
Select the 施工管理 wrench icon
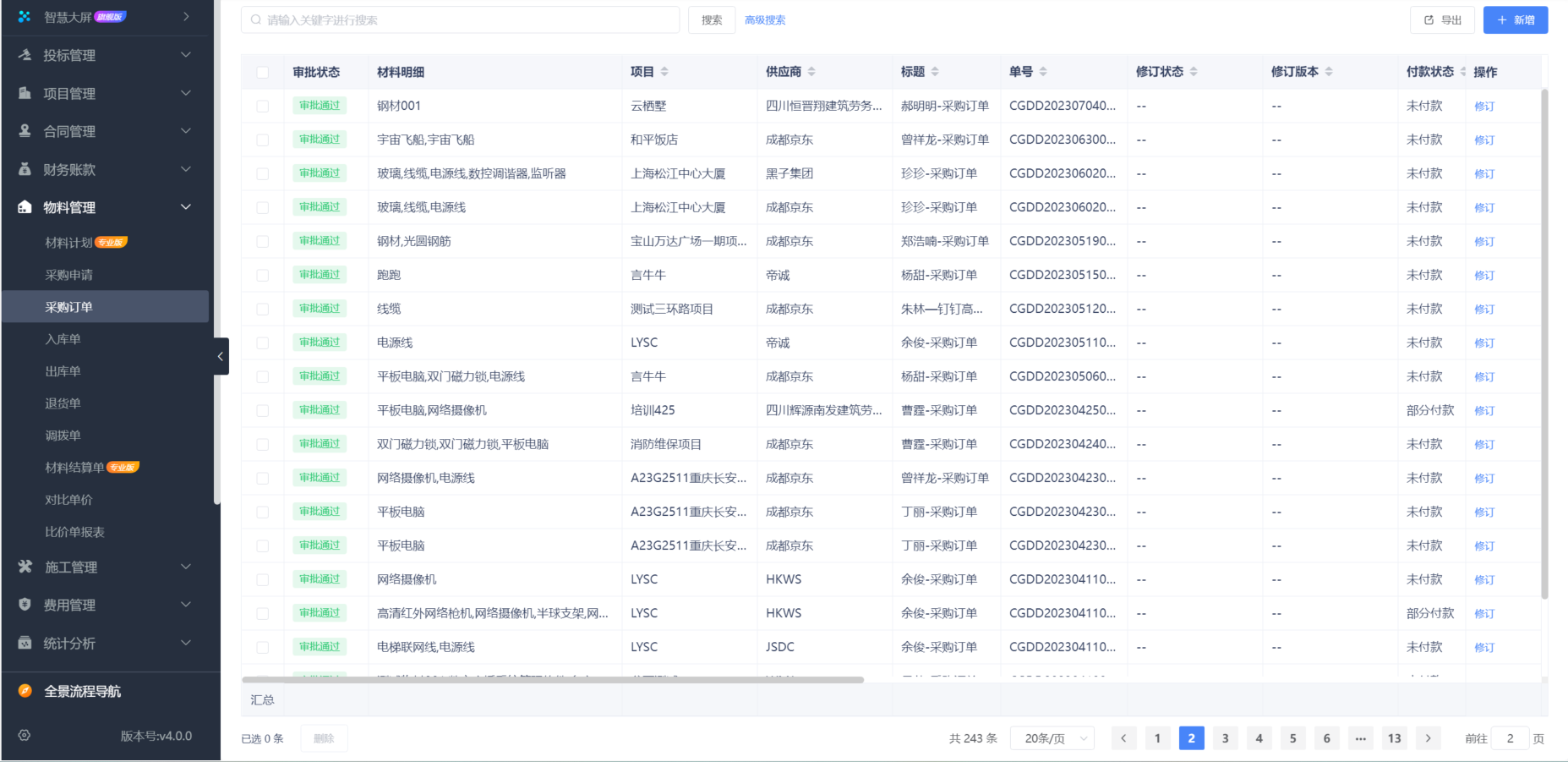click(x=23, y=567)
